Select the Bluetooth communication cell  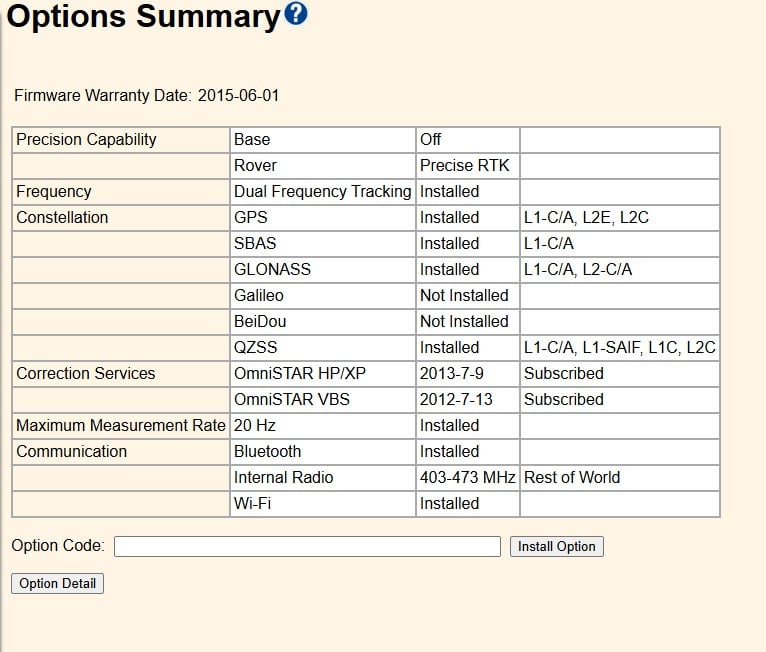(x=267, y=451)
